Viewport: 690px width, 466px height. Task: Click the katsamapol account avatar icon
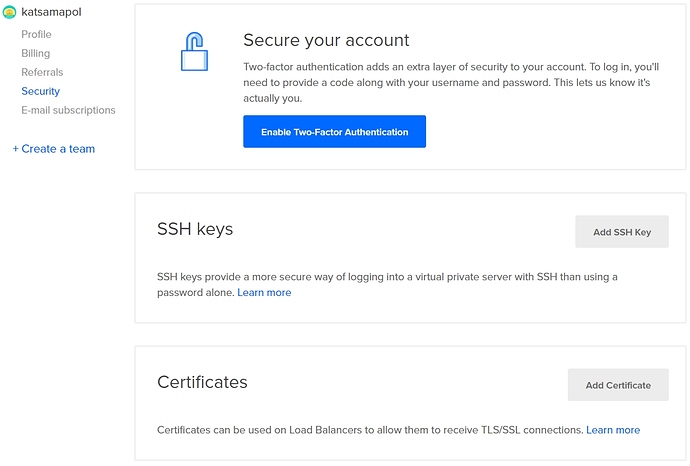tap(9, 14)
